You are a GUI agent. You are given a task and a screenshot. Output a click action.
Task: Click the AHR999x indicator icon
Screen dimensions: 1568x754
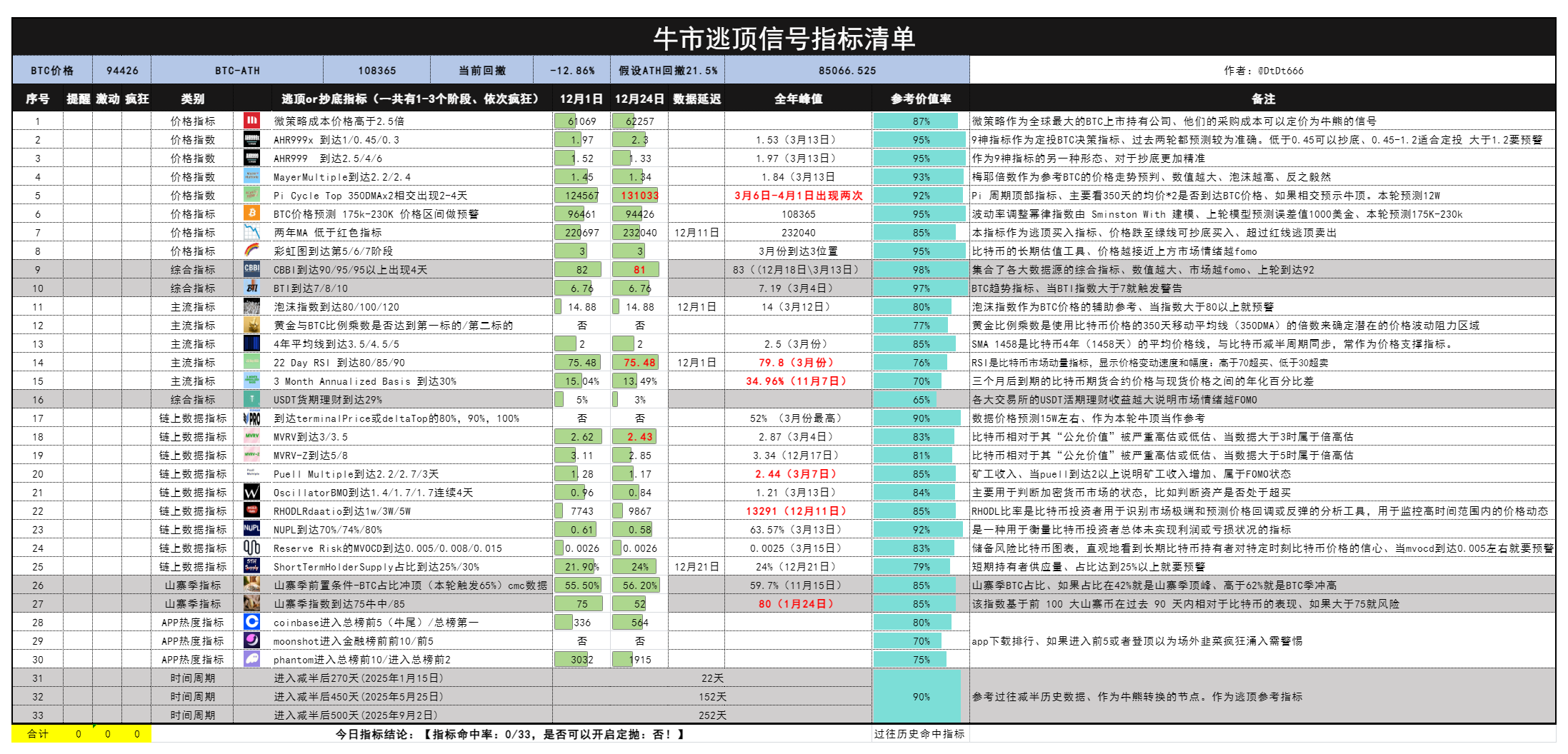tap(251, 139)
